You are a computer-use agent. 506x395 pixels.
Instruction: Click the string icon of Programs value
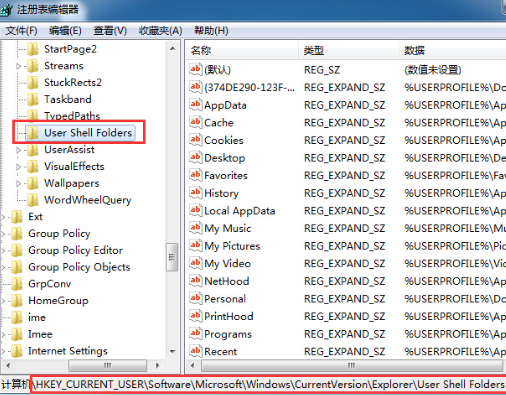(196, 334)
